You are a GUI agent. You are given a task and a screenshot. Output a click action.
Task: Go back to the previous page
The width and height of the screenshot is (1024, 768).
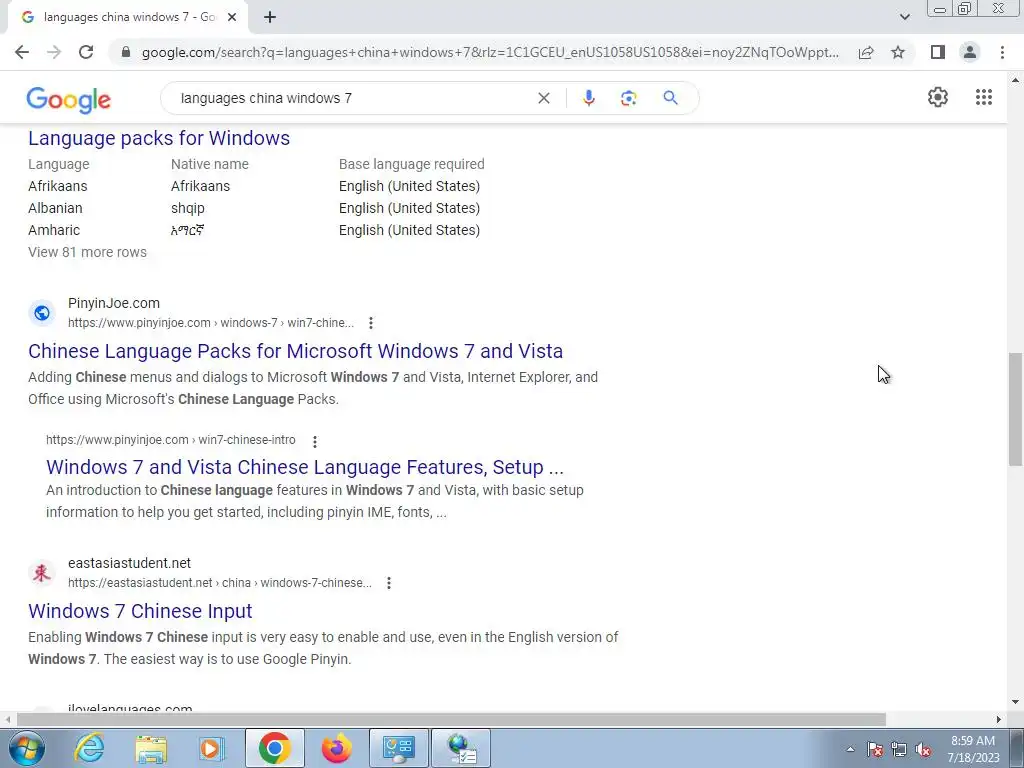pyautogui.click(x=22, y=52)
